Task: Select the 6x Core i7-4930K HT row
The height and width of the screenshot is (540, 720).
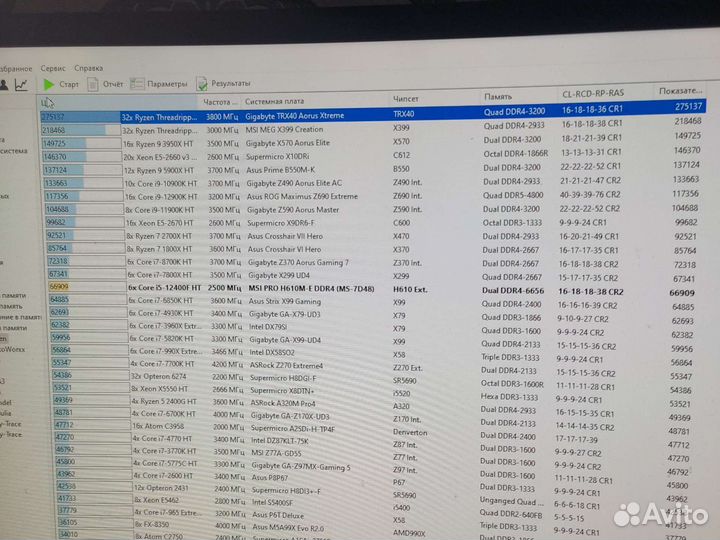Action: pyautogui.click(x=373, y=315)
